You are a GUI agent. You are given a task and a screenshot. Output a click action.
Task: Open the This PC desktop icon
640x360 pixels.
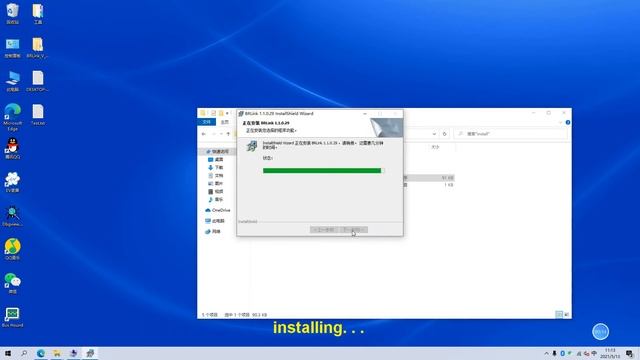[x=13, y=81]
